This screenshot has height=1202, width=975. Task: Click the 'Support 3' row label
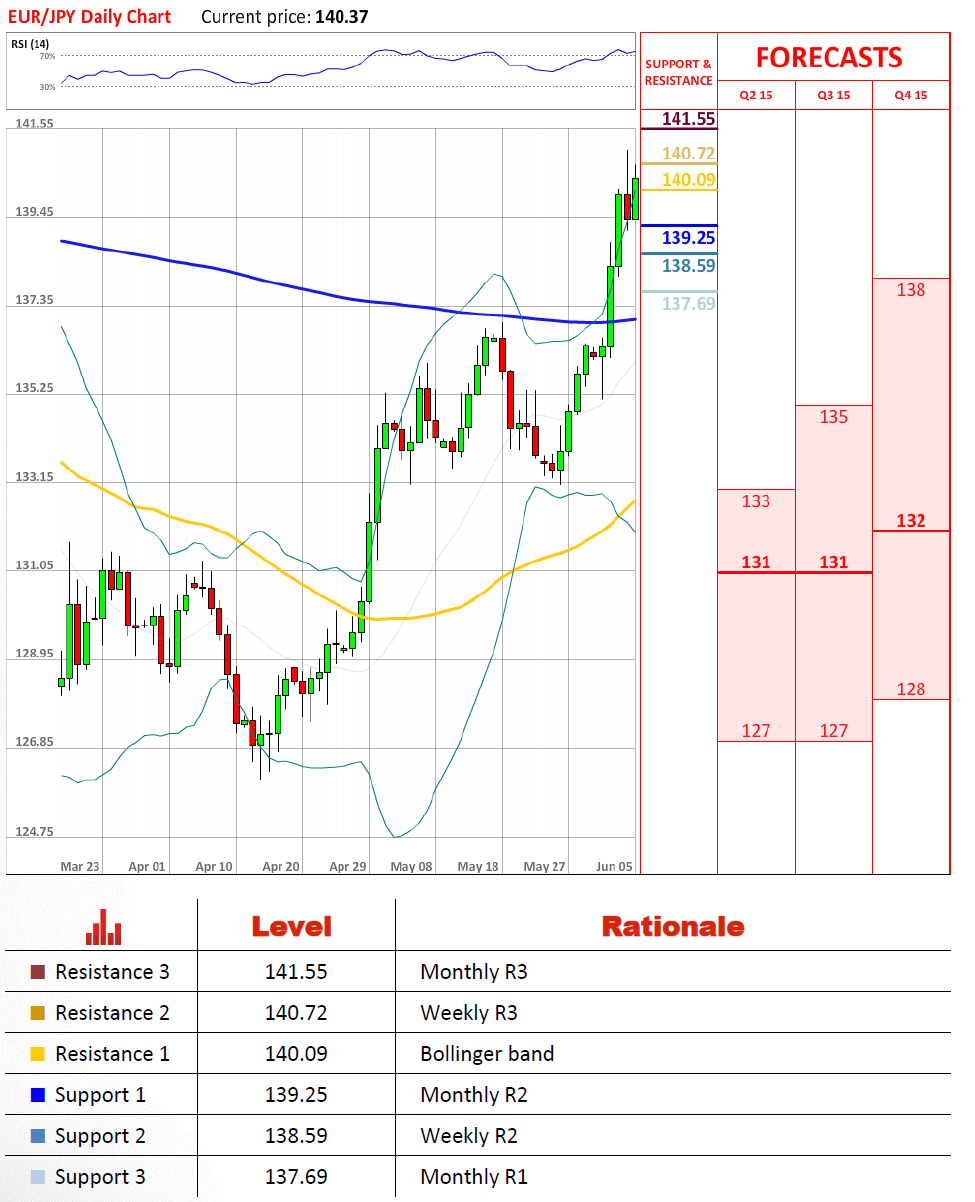(x=100, y=1177)
